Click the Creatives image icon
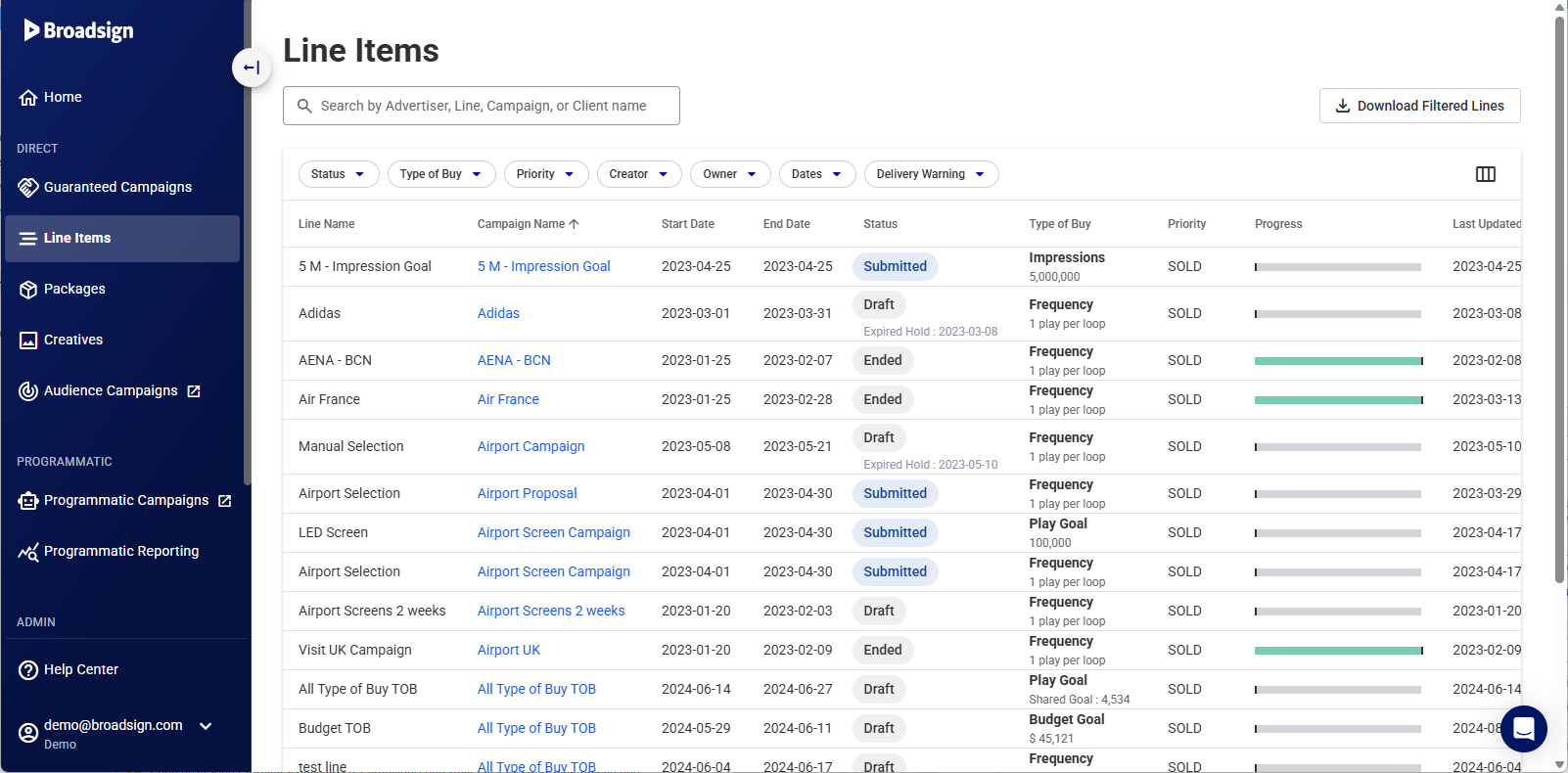Viewport: 1568px width, 773px height. pos(28,341)
